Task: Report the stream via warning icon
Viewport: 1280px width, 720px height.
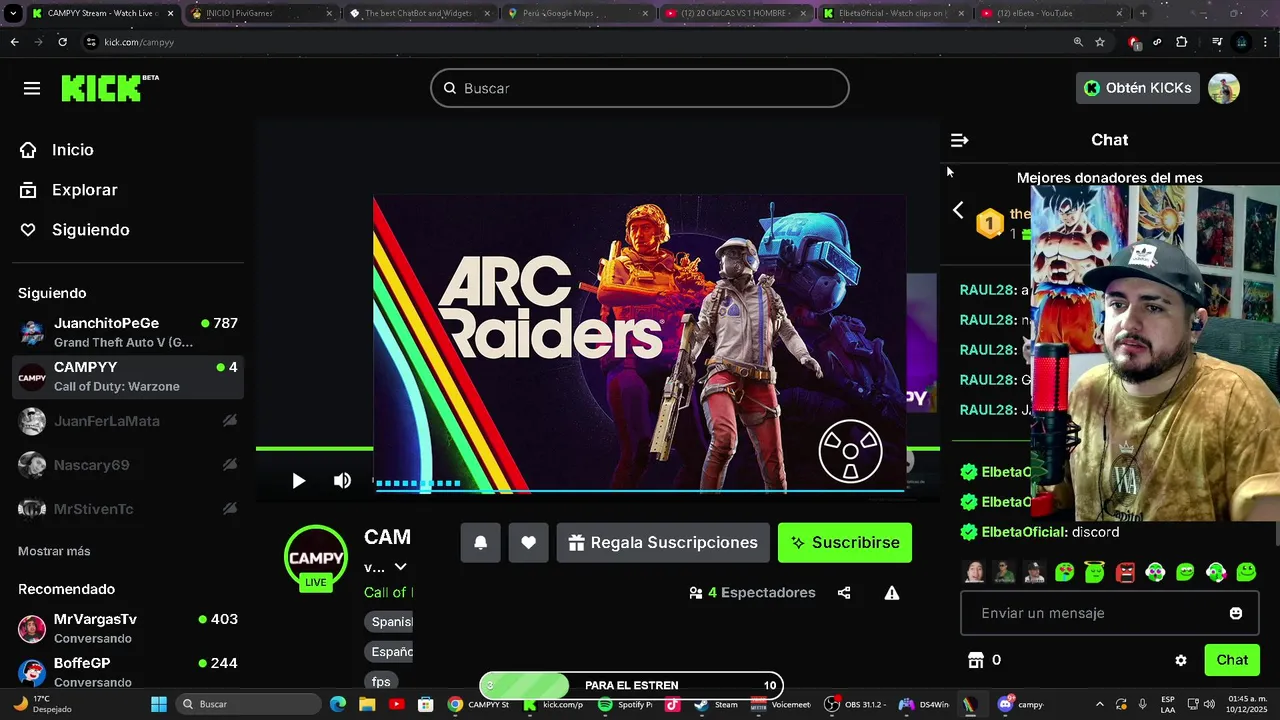Action: (x=892, y=593)
